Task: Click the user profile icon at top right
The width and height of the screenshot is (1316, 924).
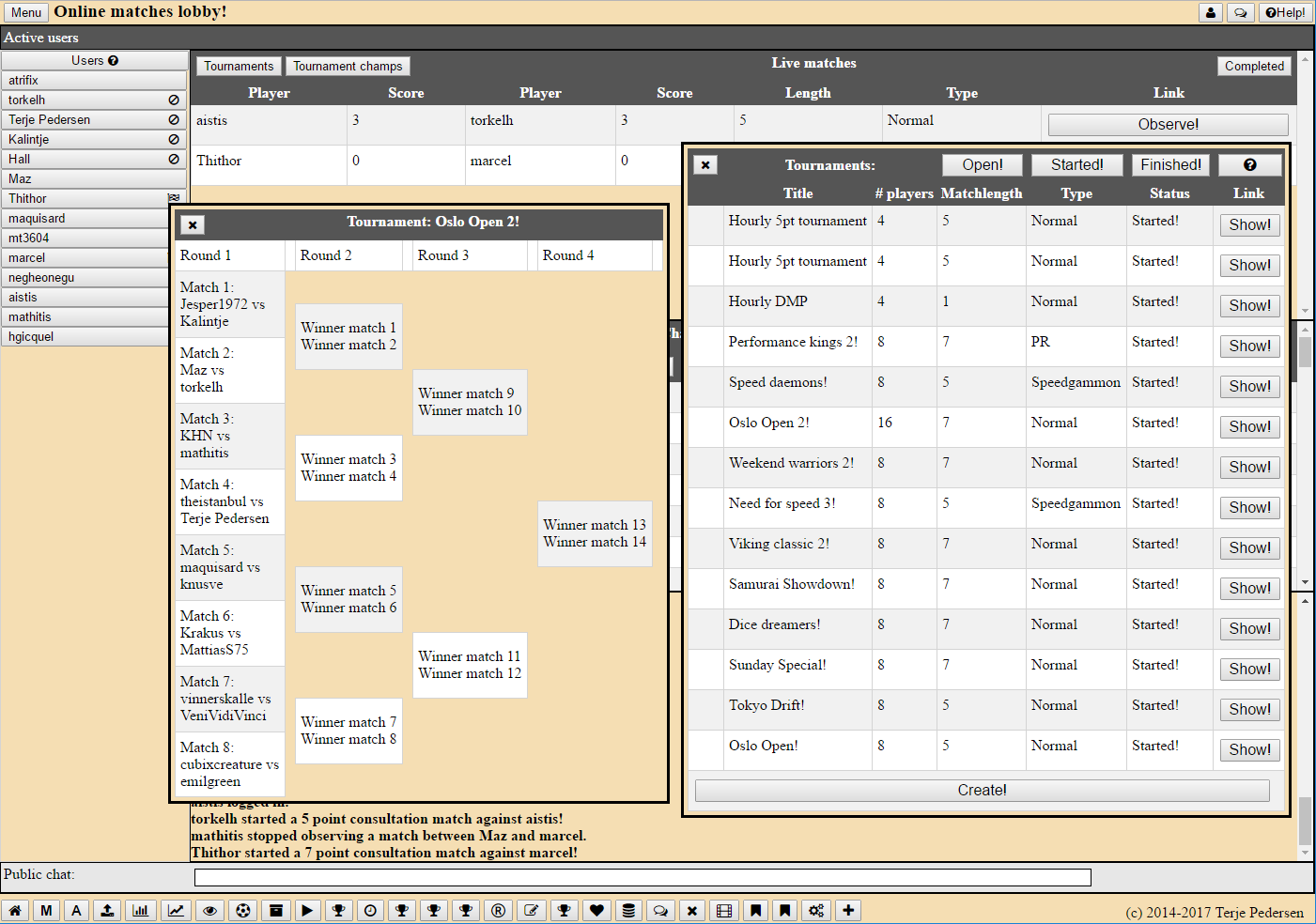Action: pos(1211,12)
